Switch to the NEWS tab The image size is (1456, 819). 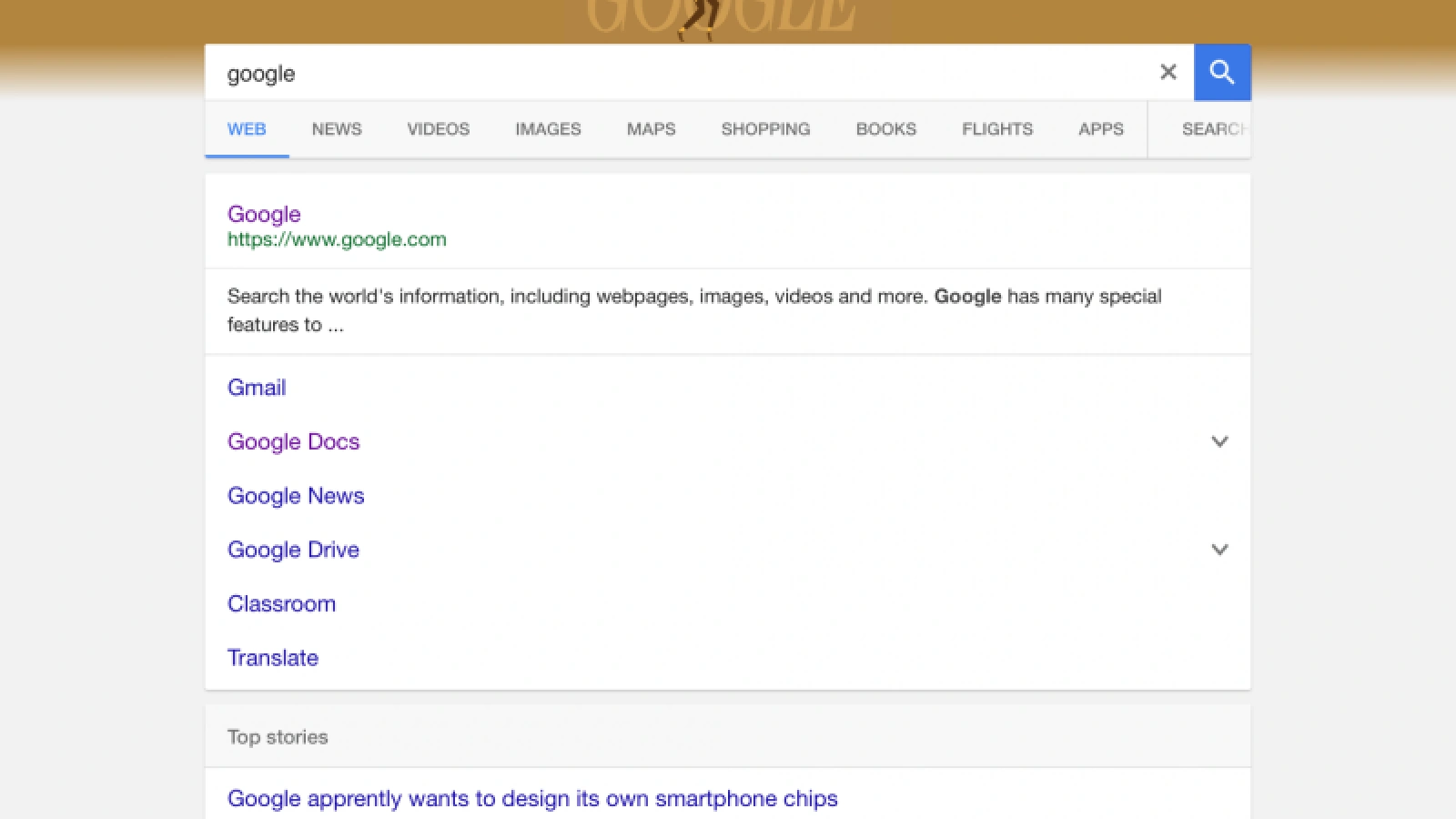coord(337,129)
